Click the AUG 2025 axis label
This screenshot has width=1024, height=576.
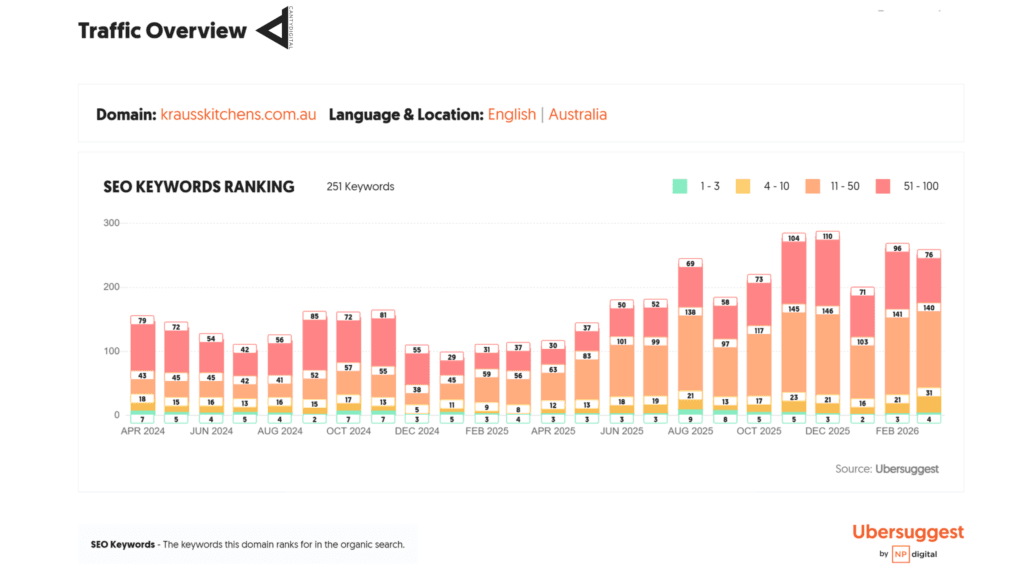pyautogui.click(x=690, y=431)
